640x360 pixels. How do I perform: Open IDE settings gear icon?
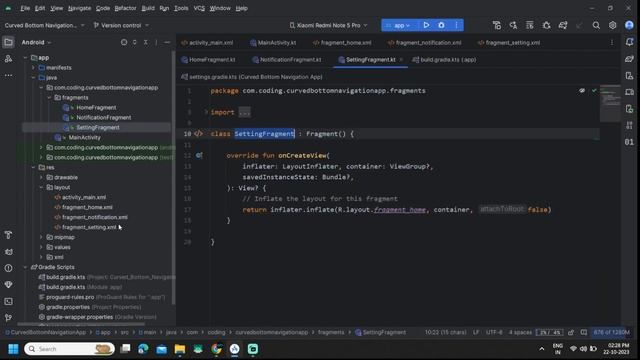(x=612, y=25)
